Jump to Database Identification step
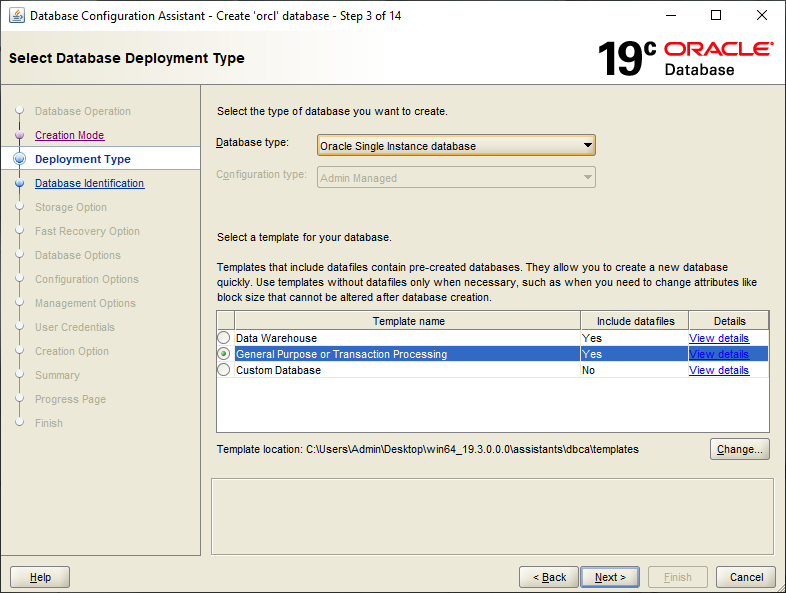The height and width of the screenshot is (593, 786). (x=89, y=183)
